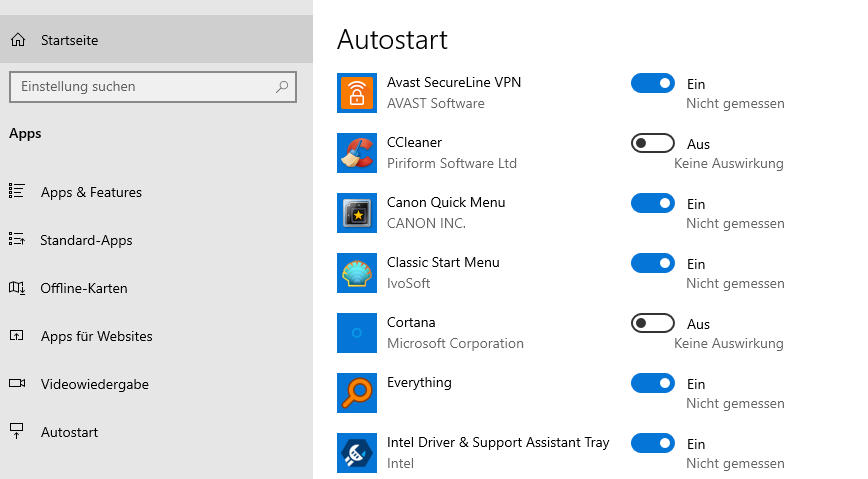The height and width of the screenshot is (479, 868).
Task: Switch off Everything autostart toggle
Action: pyautogui.click(x=653, y=383)
